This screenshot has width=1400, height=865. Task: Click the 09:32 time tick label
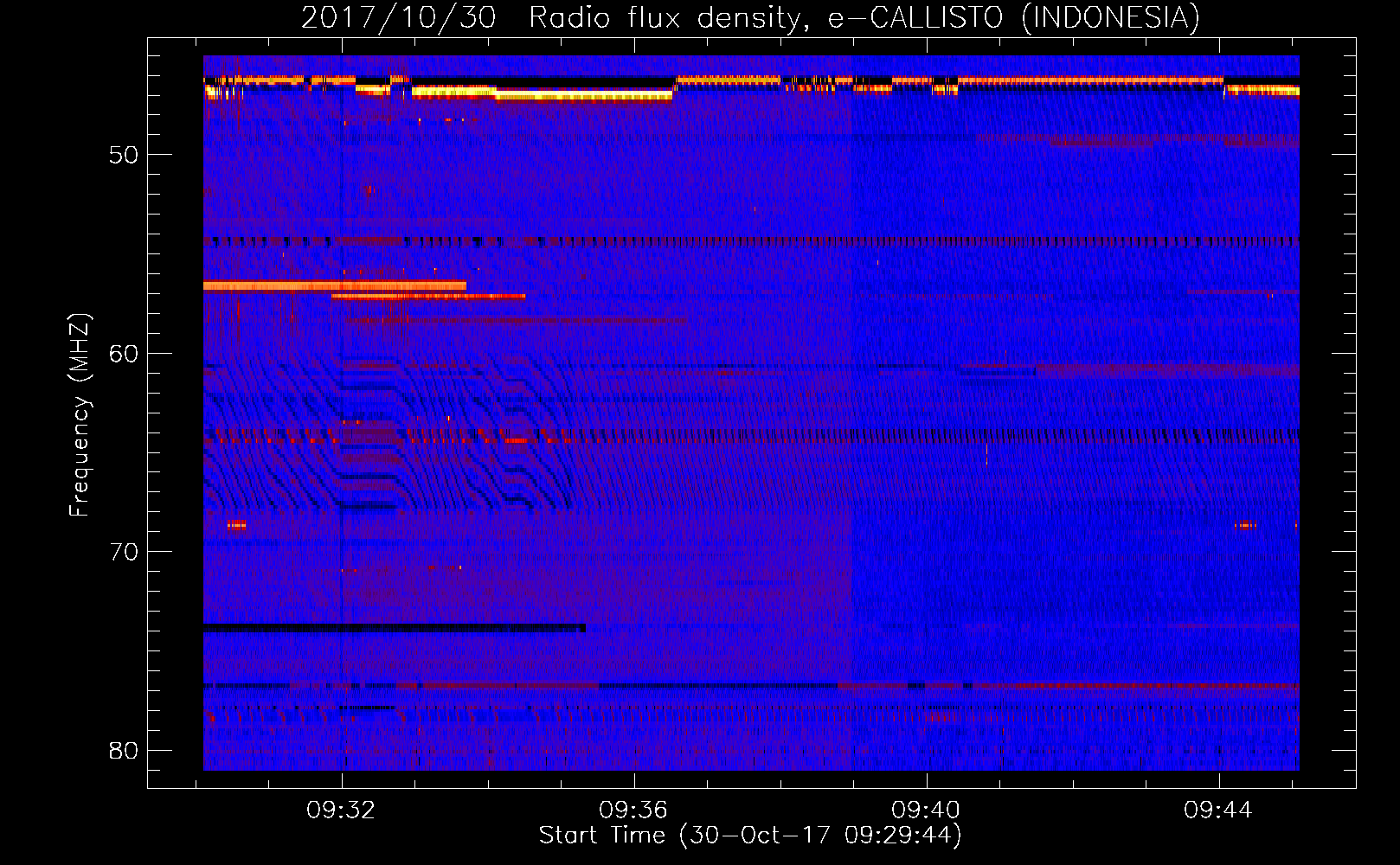341,810
